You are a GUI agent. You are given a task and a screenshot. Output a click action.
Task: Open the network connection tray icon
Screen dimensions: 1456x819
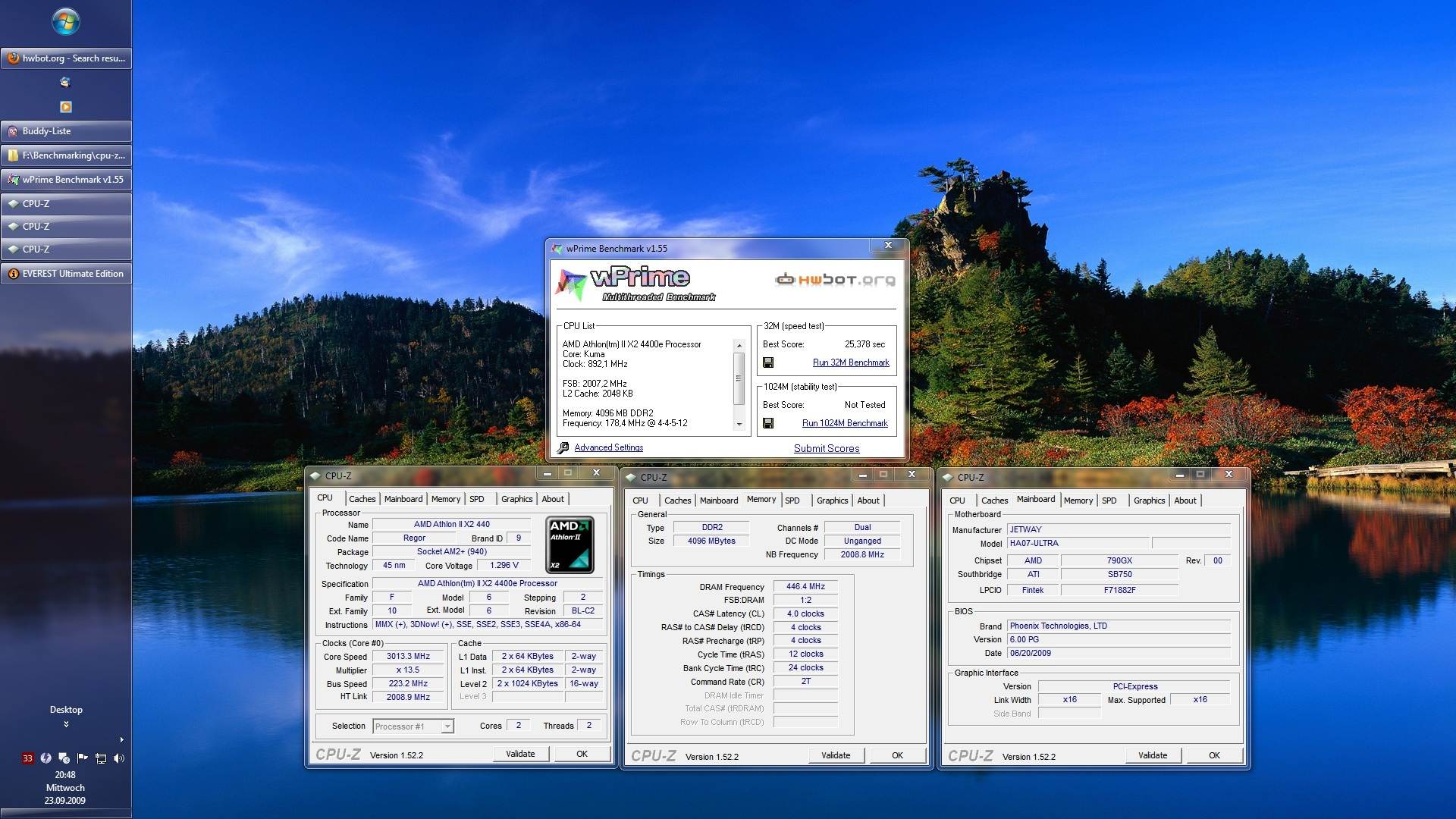click(101, 758)
